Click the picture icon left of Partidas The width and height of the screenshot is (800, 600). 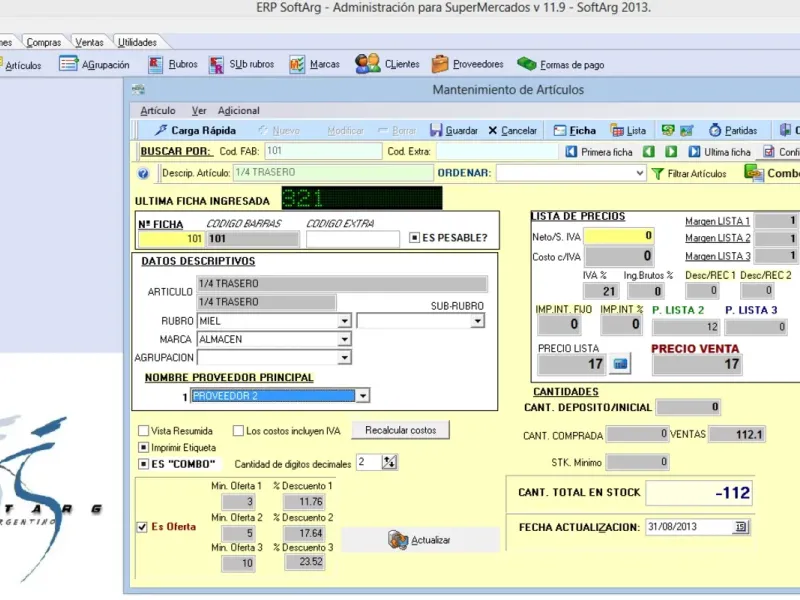[x=687, y=131]
